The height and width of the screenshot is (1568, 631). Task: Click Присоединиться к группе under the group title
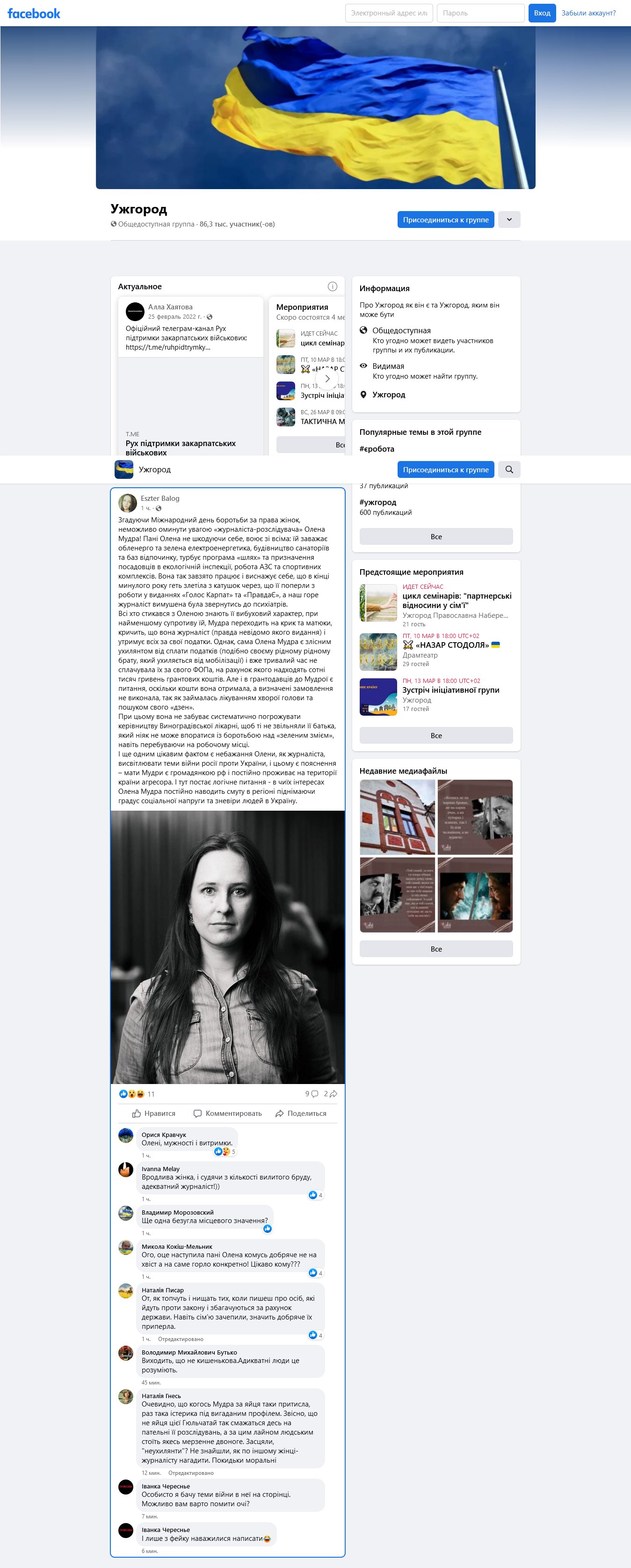pos(446,220)
